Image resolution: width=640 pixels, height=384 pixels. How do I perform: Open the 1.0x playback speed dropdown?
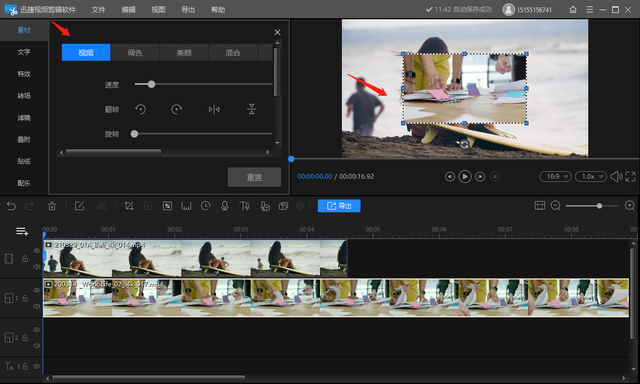click(x=591, y=176)
